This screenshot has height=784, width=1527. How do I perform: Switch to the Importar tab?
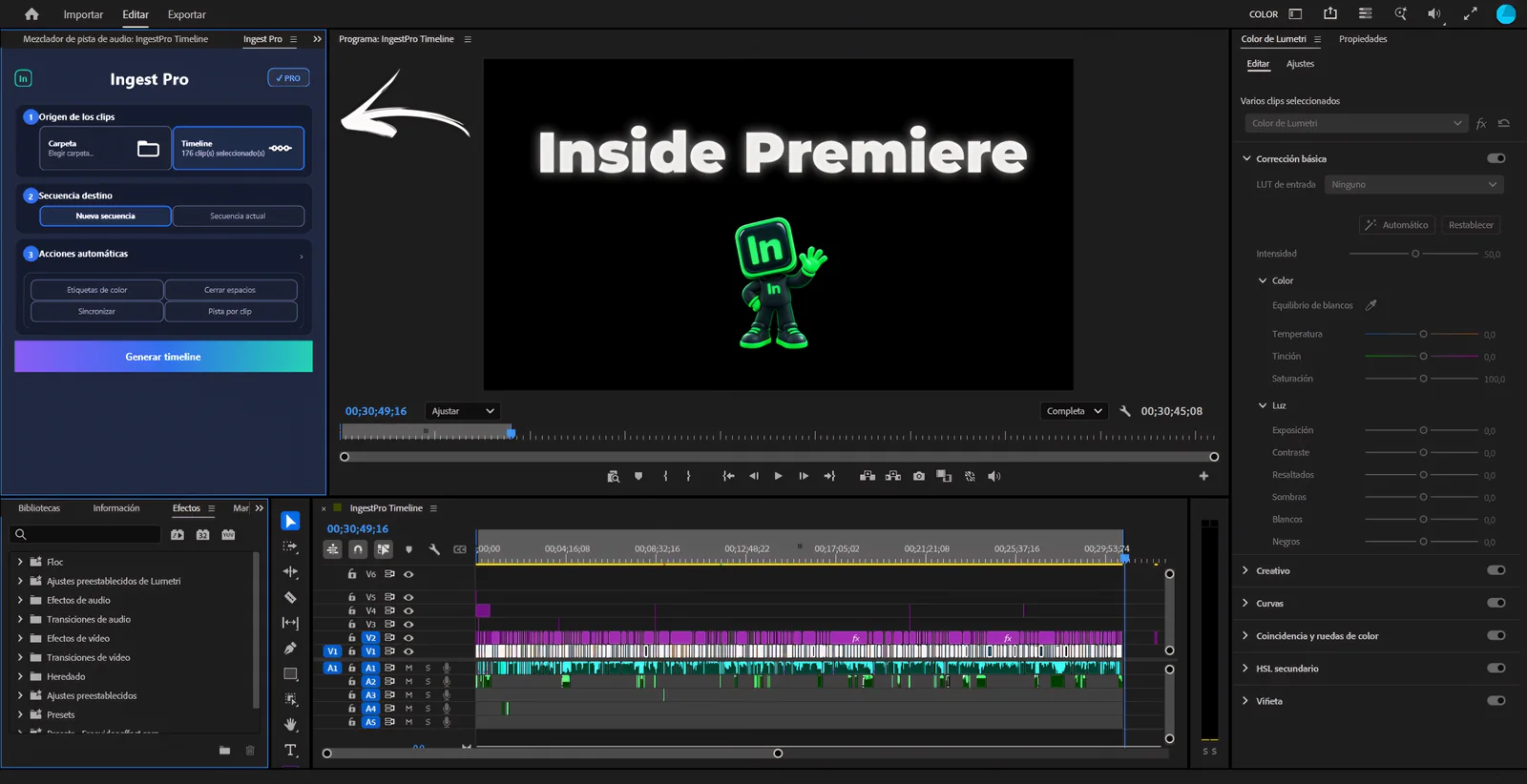83,14
